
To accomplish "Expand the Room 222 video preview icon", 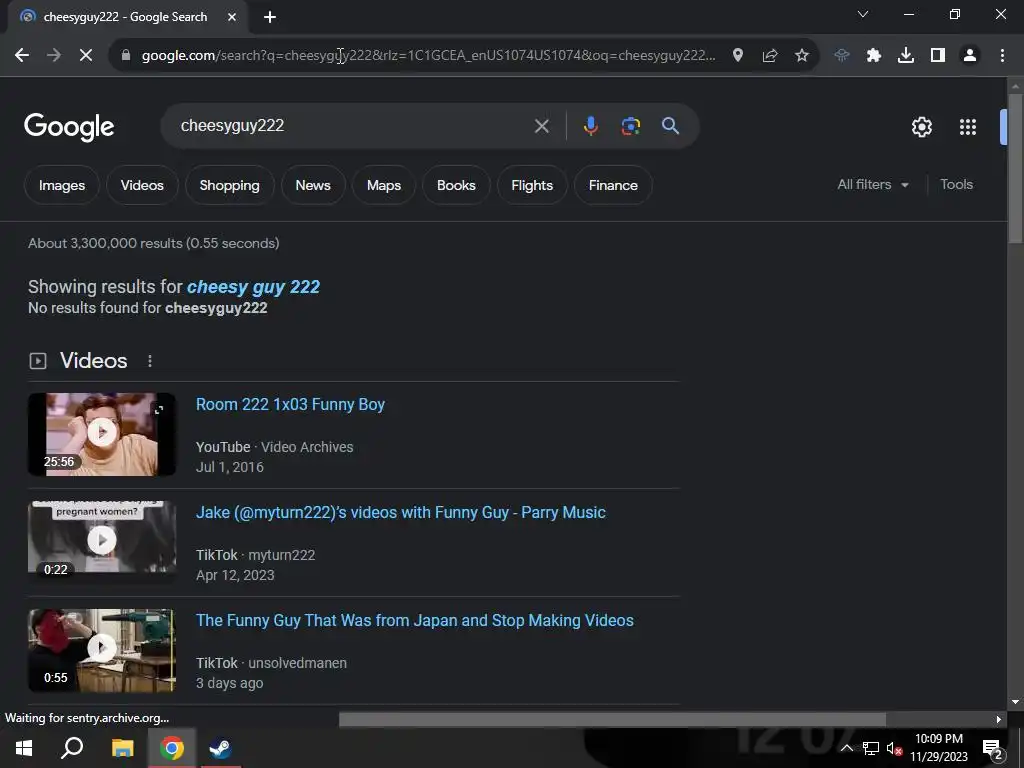I will tap(159, 409).
